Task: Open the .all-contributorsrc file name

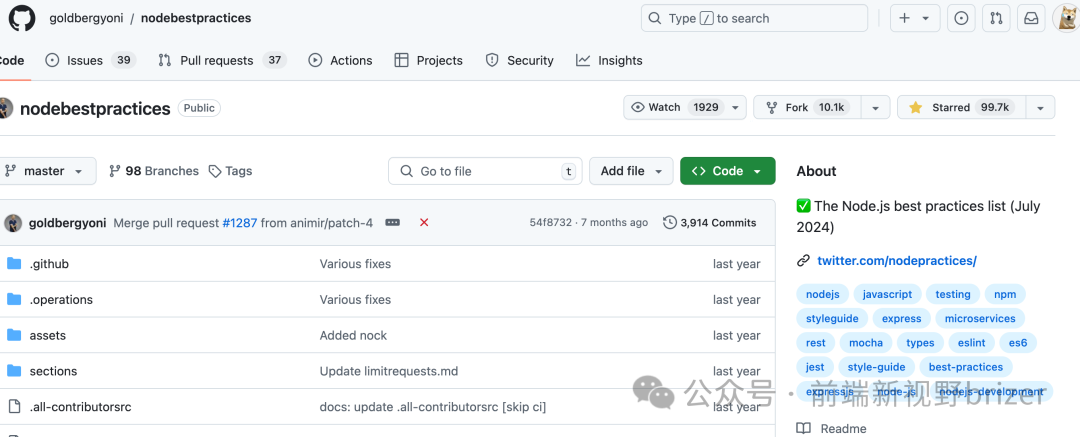Action: [x=80, y=407]
